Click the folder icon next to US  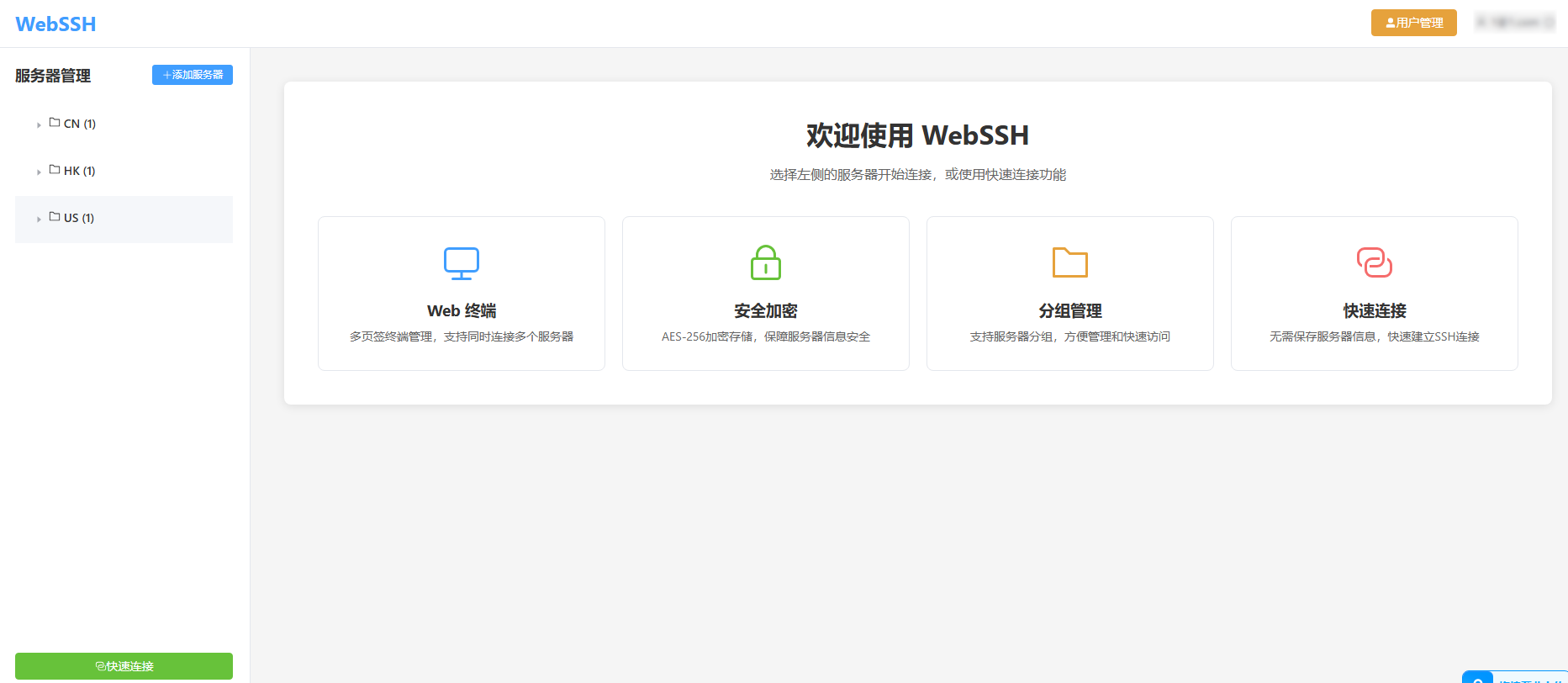(x=55, y=217)
